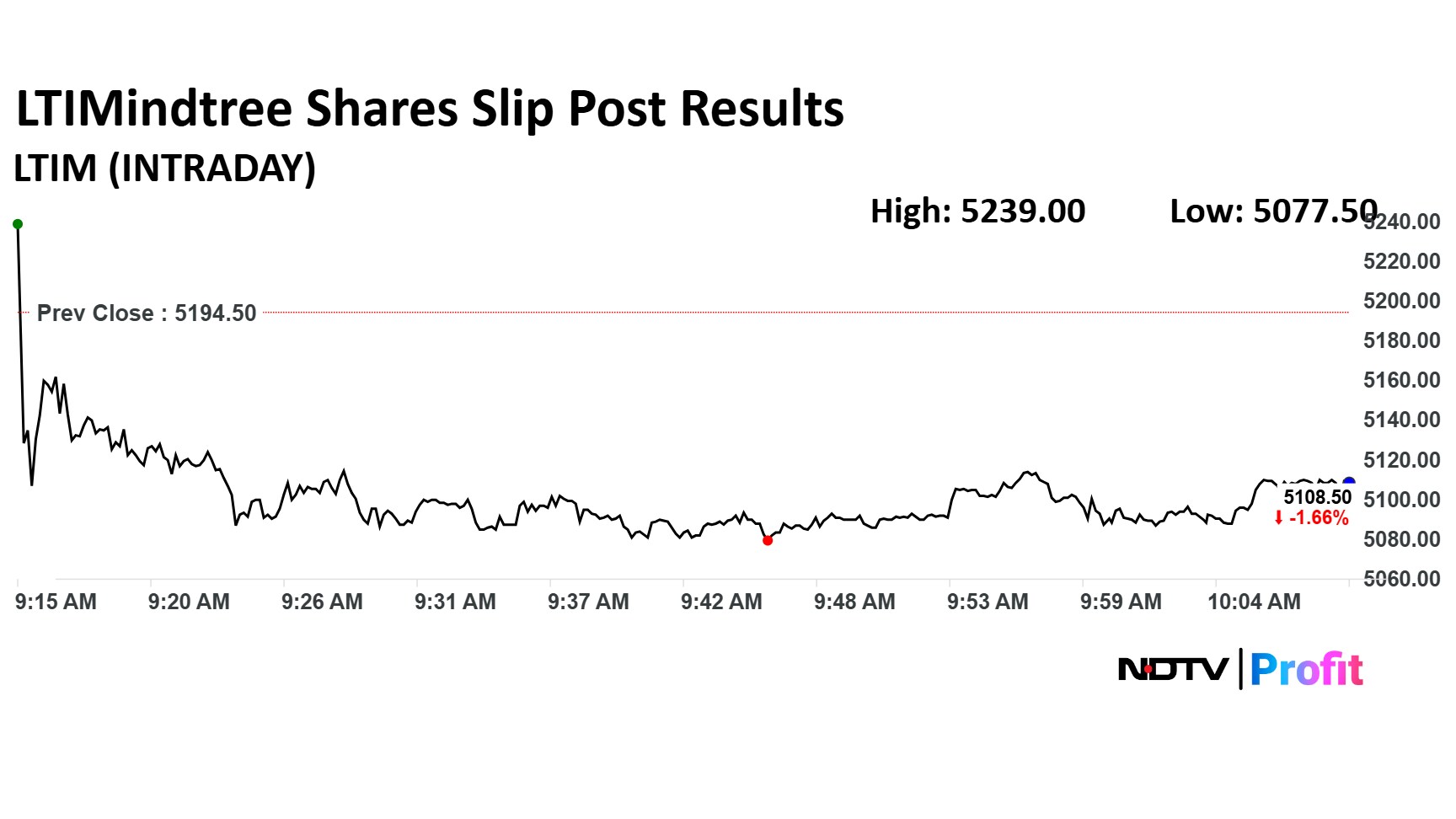Select the 10:04 AM time axis label
Screen dimensions: 1456x819
1254,602
